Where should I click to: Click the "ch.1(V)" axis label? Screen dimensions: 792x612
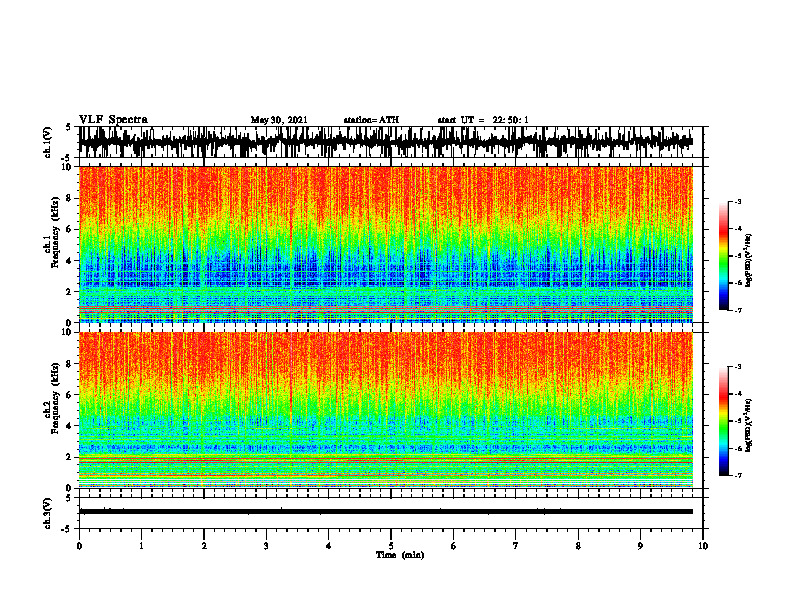tap(48, 143)
